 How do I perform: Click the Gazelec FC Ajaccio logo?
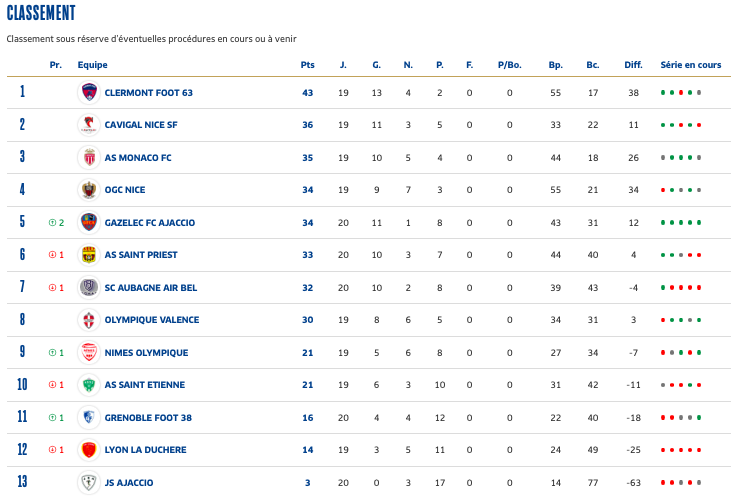click(88, 222)
